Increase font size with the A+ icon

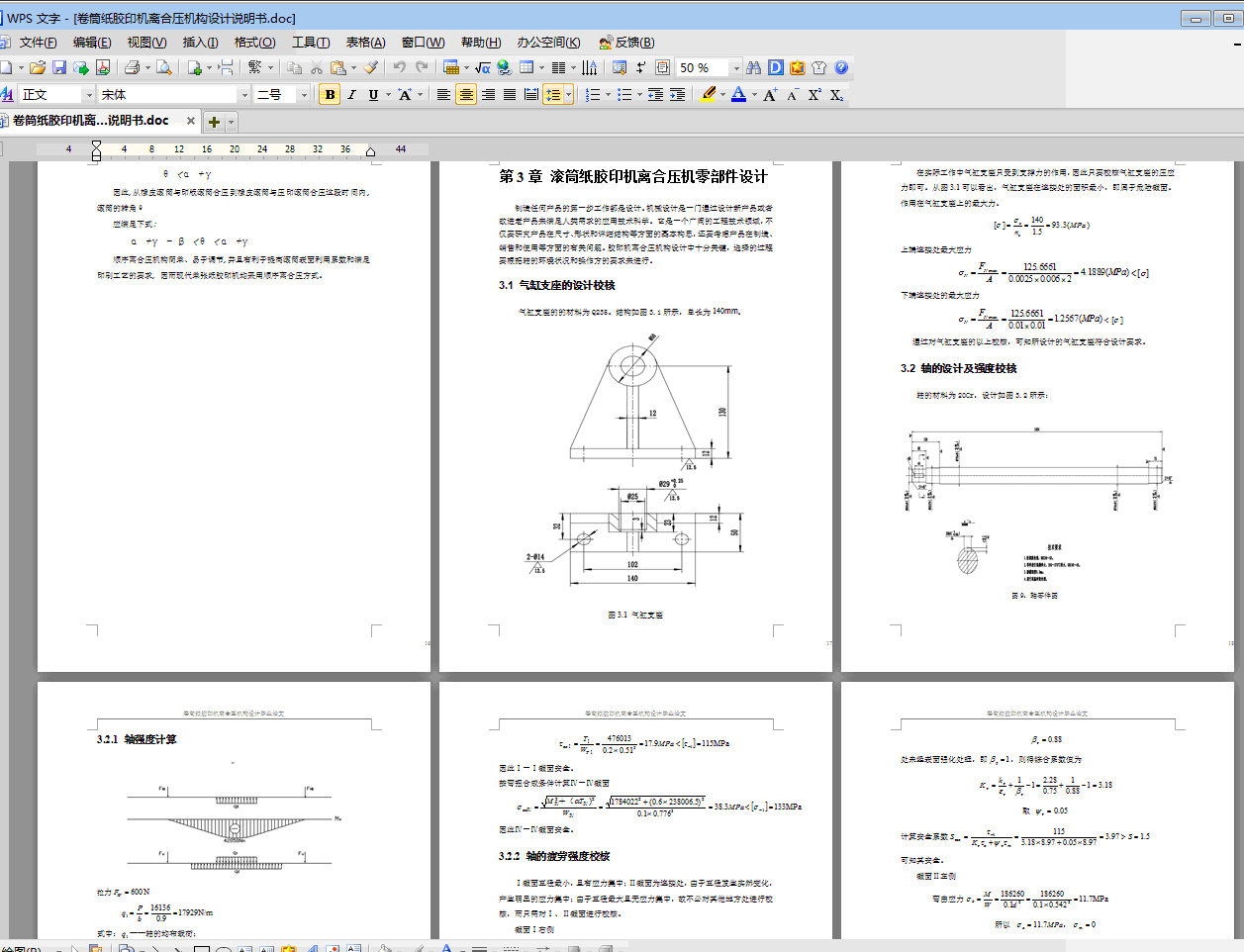tap(771, 95)
